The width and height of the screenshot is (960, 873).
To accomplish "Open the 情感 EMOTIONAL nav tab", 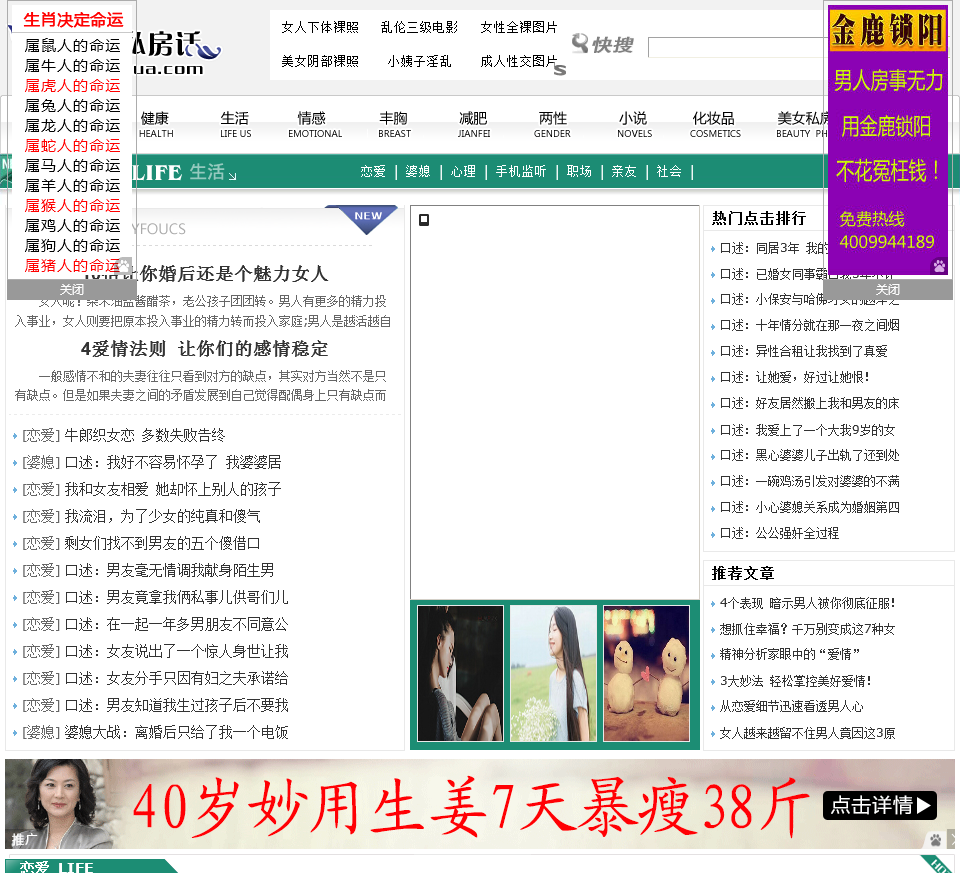I will click(315, 124).
